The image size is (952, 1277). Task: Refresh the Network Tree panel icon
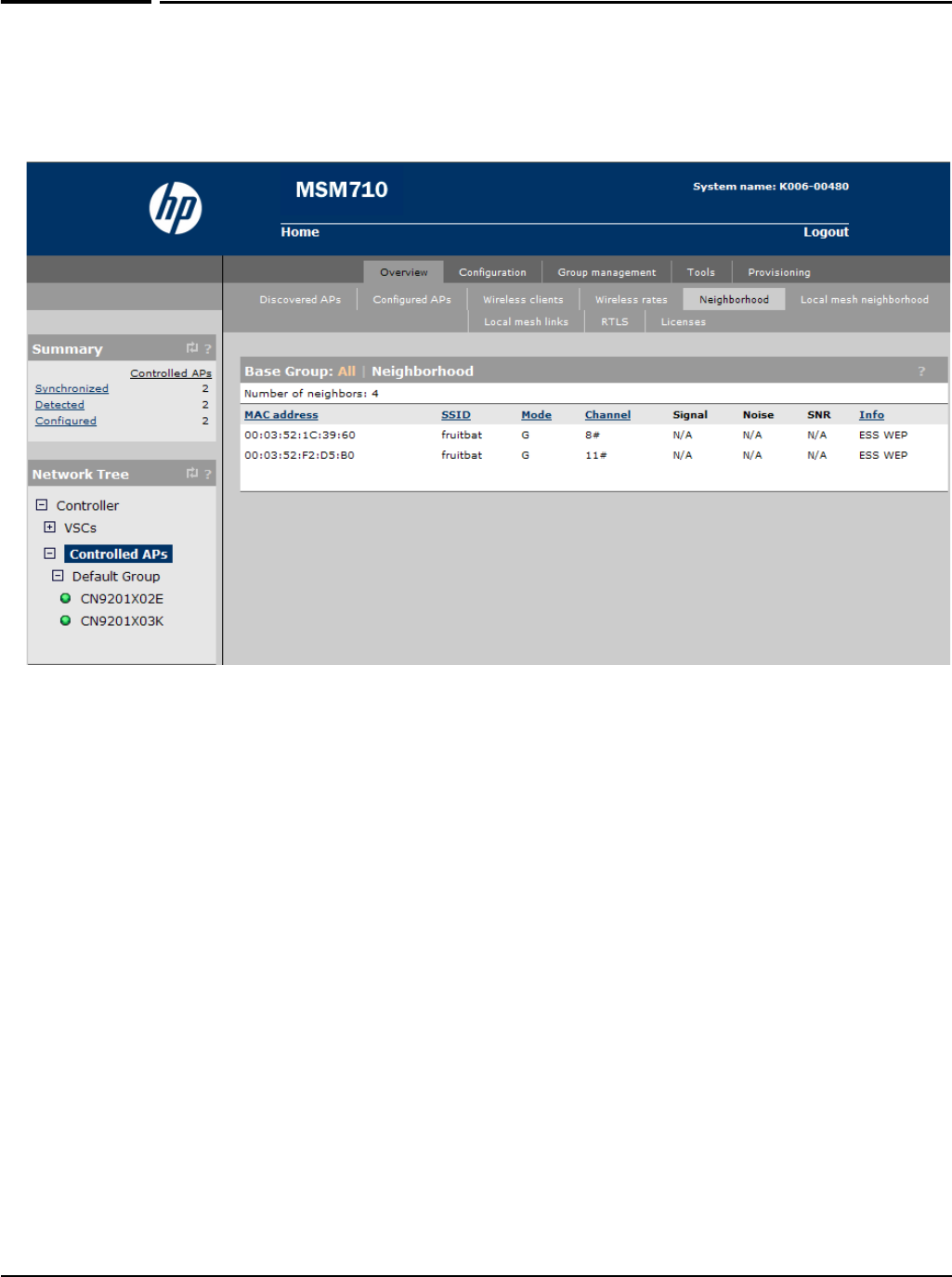tap(191, 474)
